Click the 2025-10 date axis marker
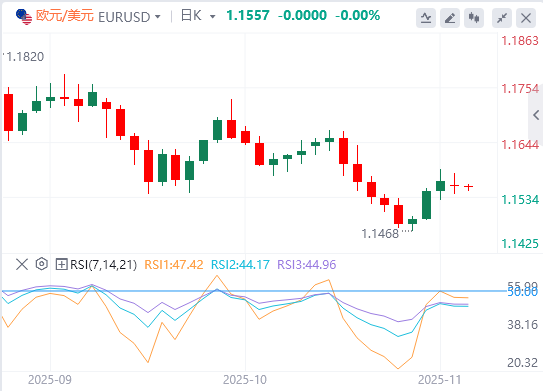 click(x=245, y=380)
